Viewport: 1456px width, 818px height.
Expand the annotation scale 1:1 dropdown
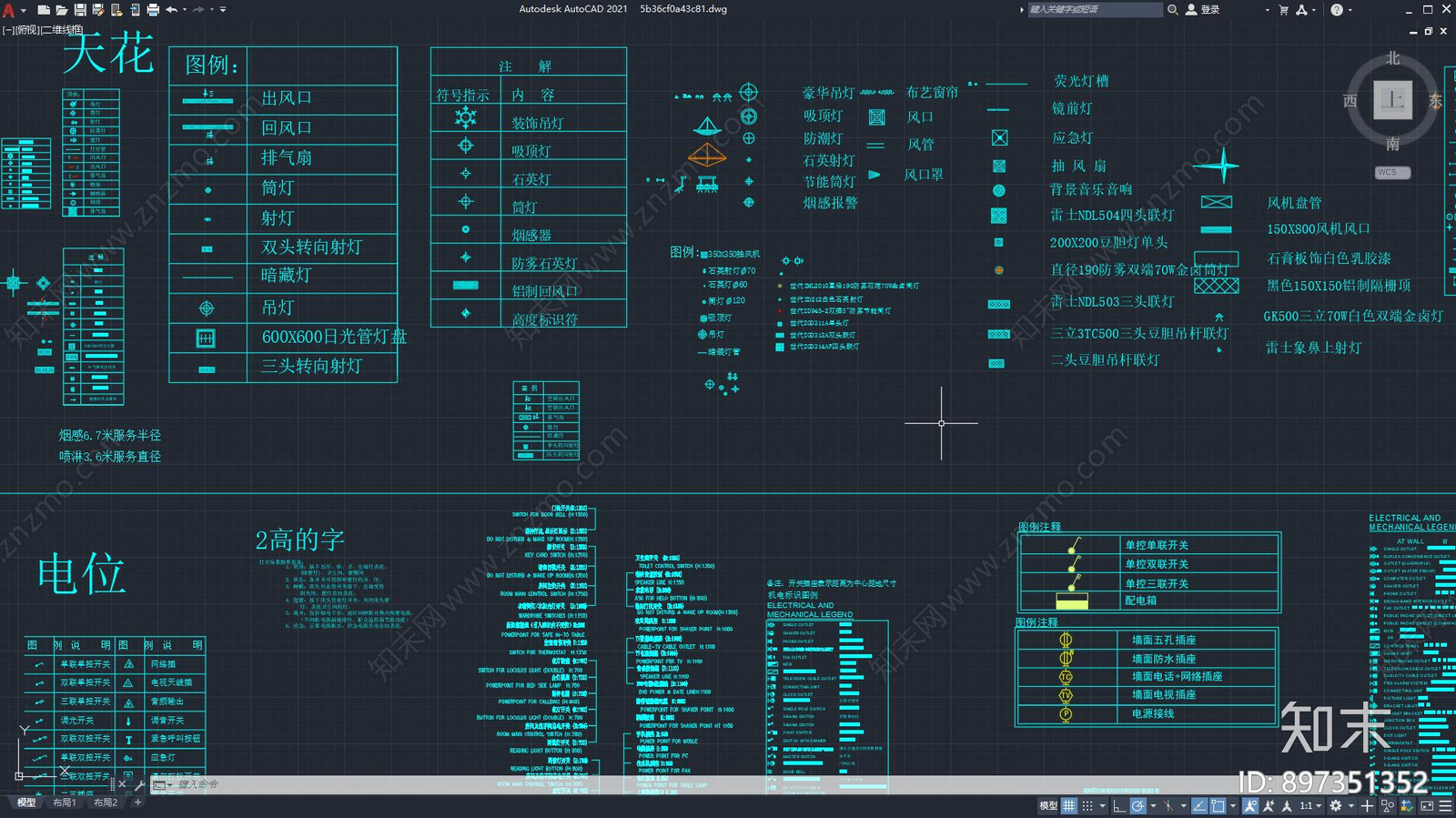click(1309, 805)
